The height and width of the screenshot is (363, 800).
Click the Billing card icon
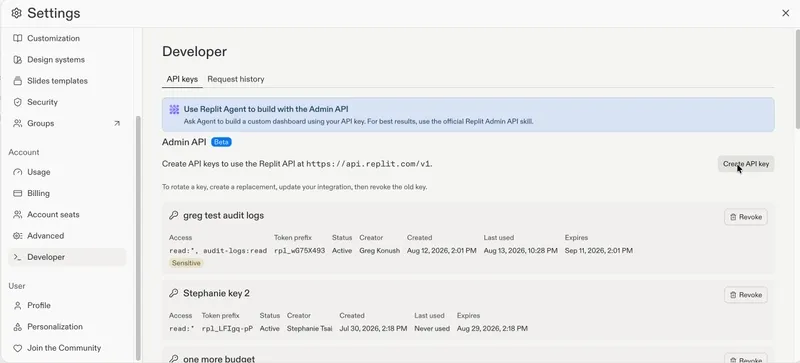pos(18,193)
